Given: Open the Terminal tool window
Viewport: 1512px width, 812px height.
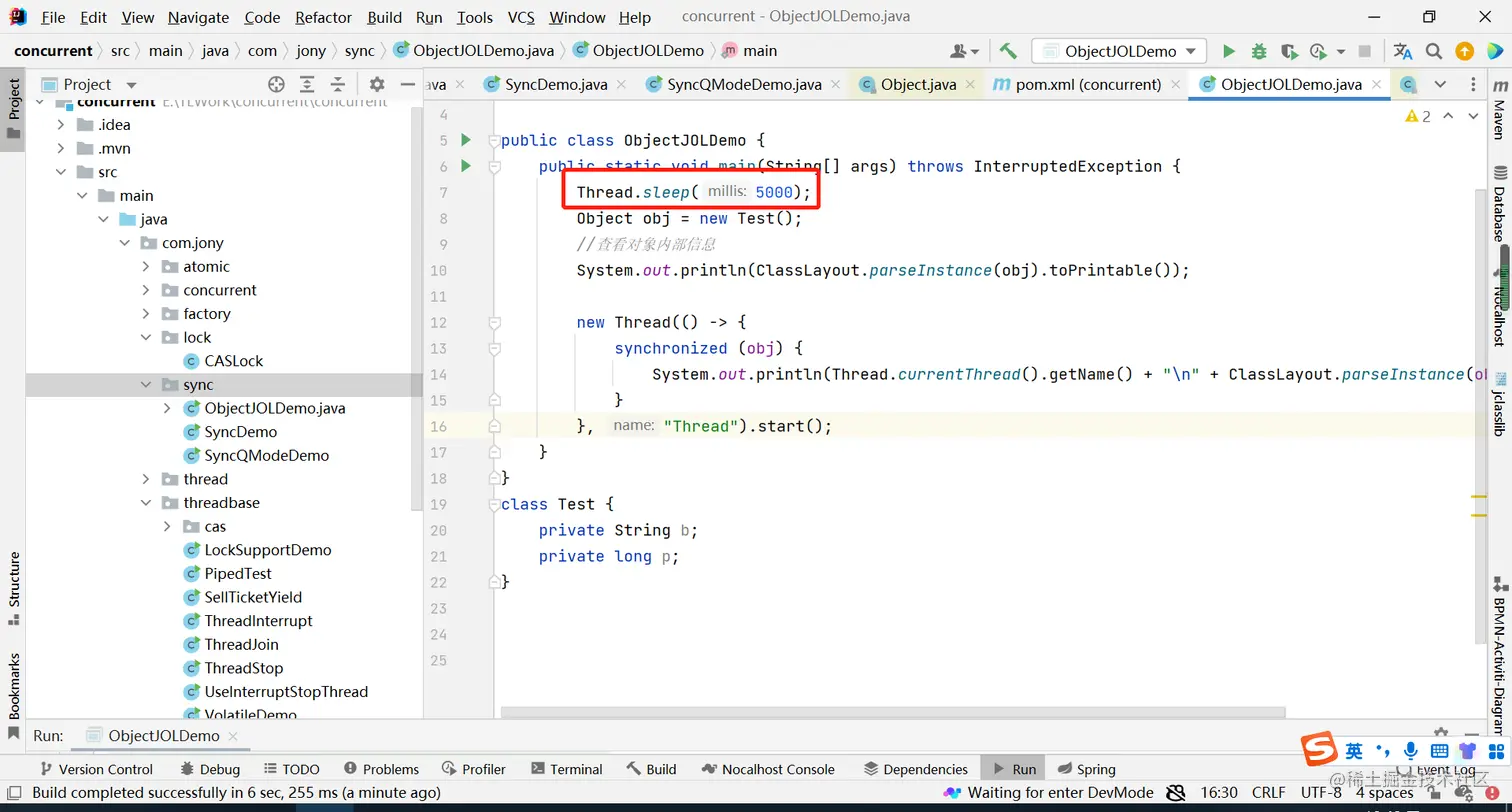Looking at the screenshot, I should [566, 769].
